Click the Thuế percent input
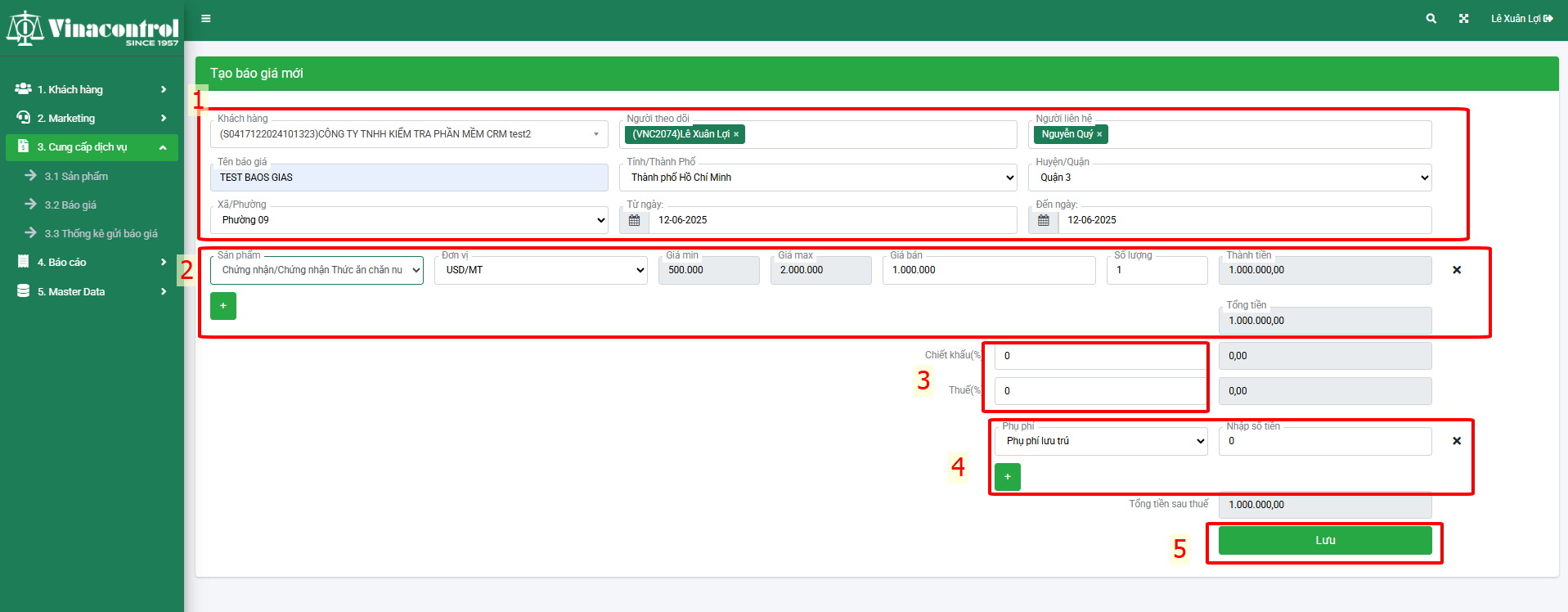This screenshot has height=612, width=1568. tap(1101, 391)
